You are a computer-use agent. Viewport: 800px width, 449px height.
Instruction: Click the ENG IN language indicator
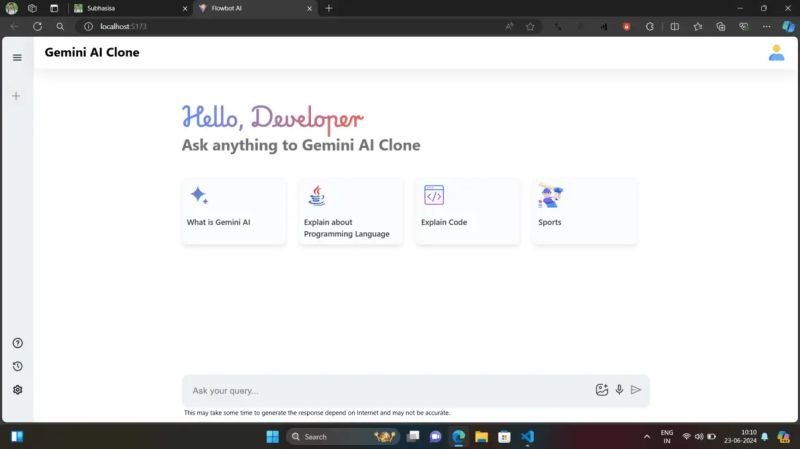point(667,437)
